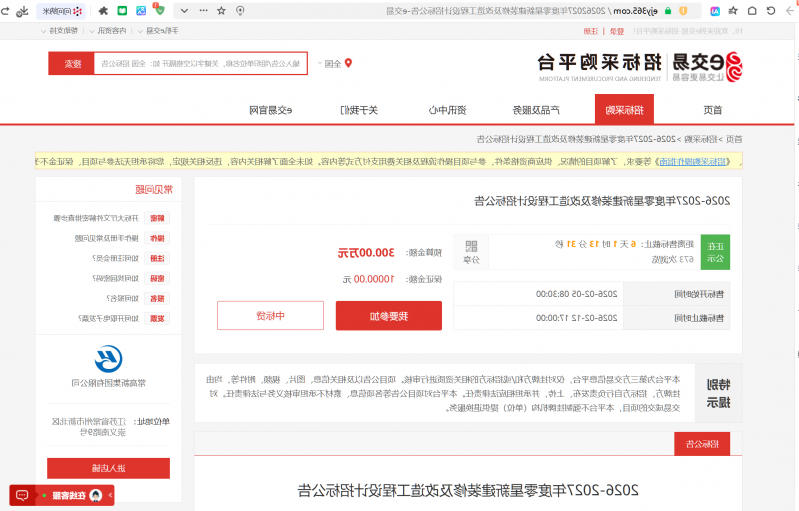This screenshot has width=799, height=511.
Task: Select the red 招标公告 content tab
Action: 702,444
